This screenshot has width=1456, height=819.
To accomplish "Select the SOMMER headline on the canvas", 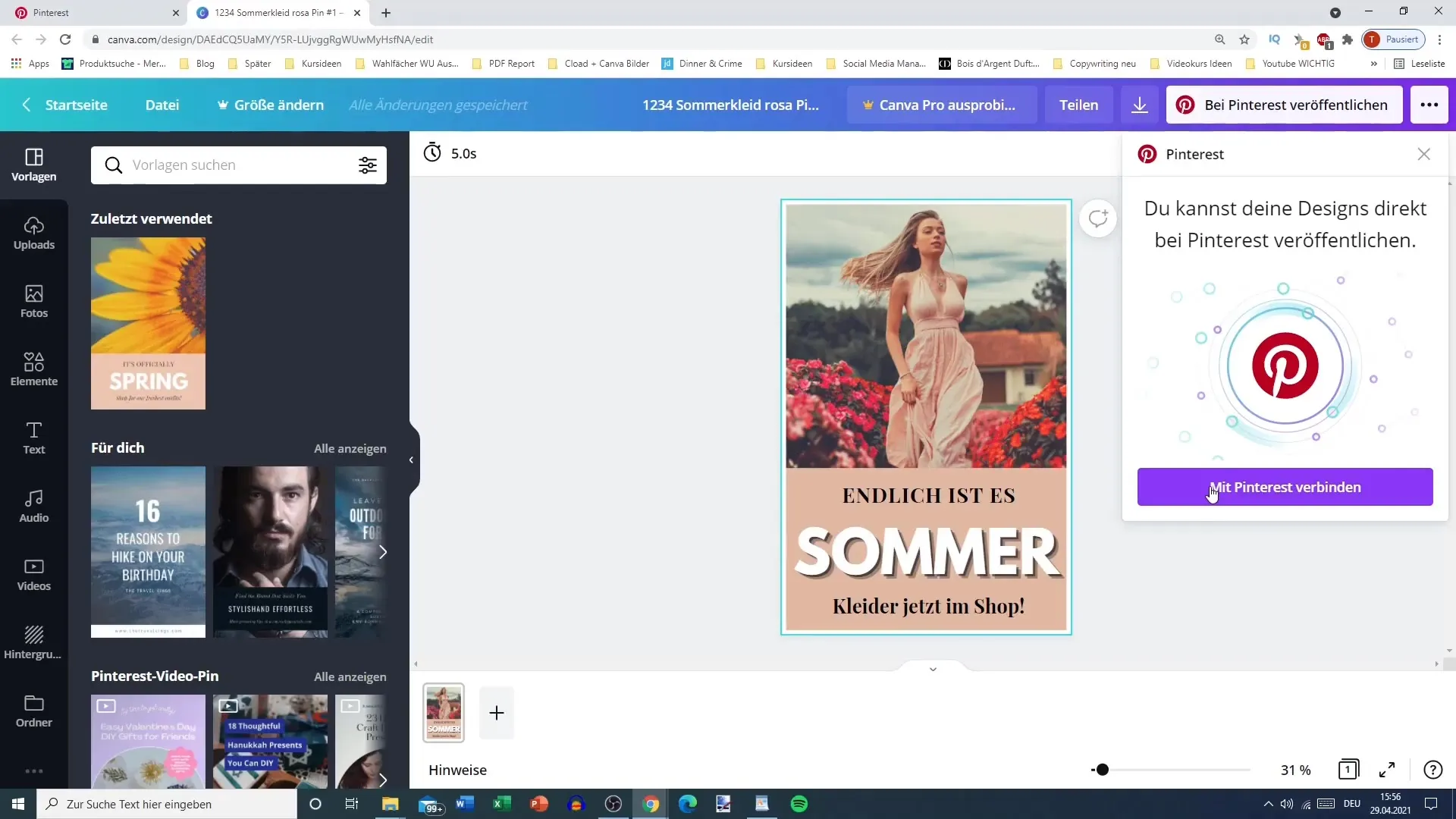I will (927, 552).
